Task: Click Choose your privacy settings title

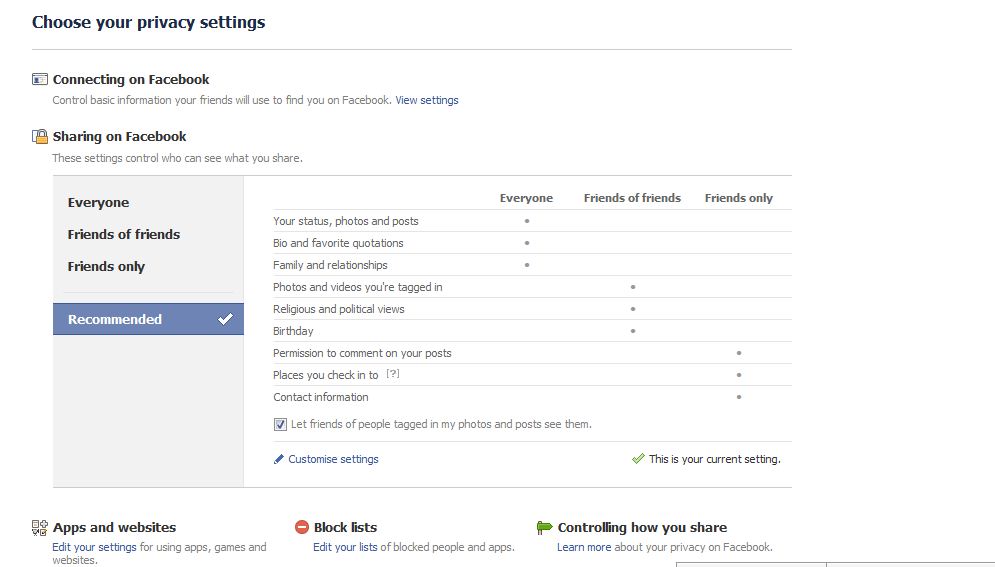Action: (148, 22)
